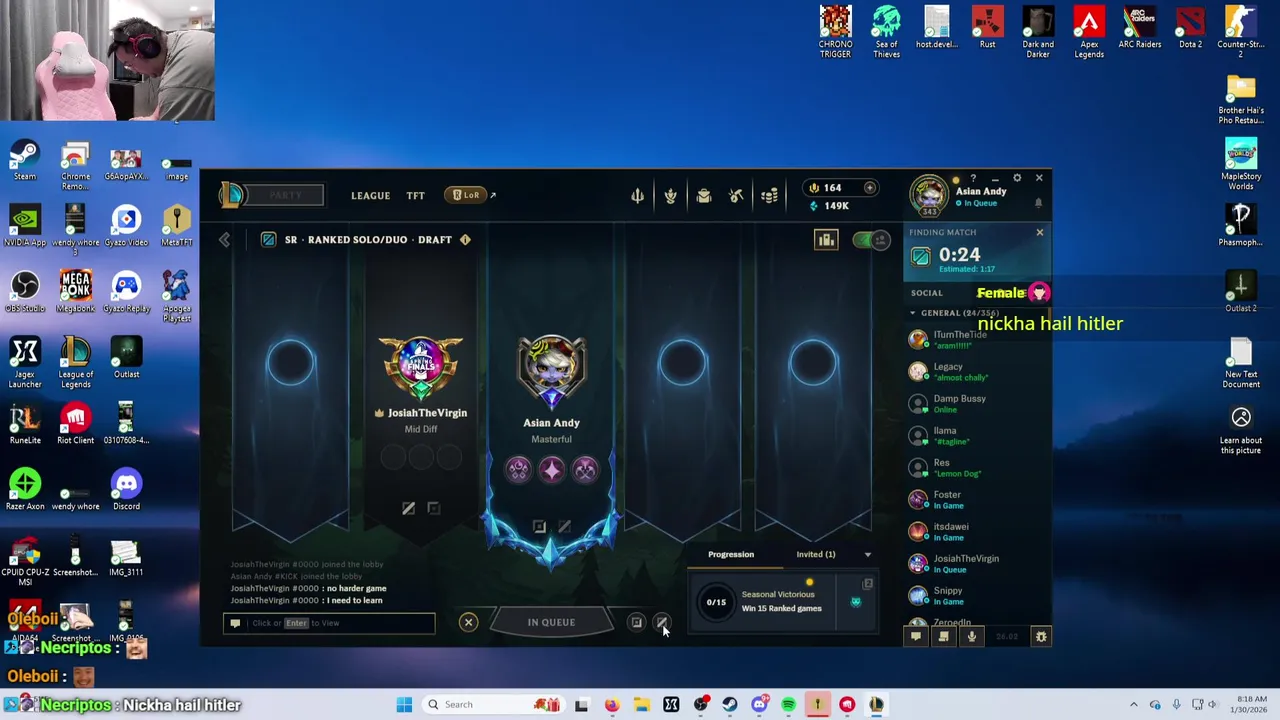Select secondary position icon beside In Queue
Screen dimensions: 1280x720
pos(661,623)
